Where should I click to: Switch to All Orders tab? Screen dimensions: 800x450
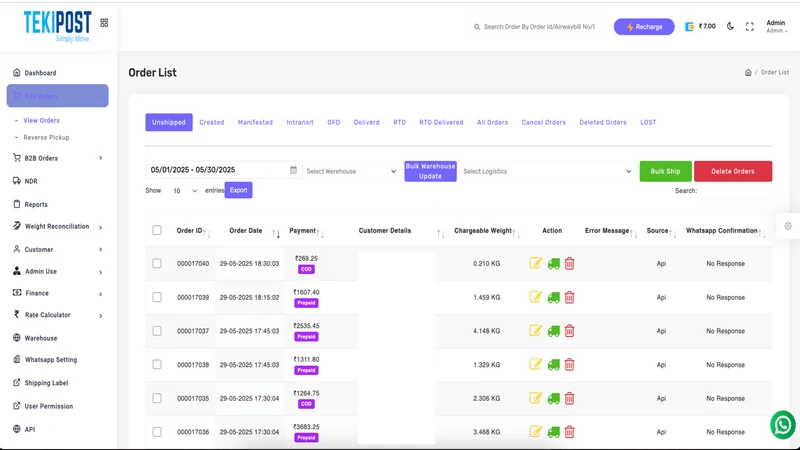click(492, 122)
